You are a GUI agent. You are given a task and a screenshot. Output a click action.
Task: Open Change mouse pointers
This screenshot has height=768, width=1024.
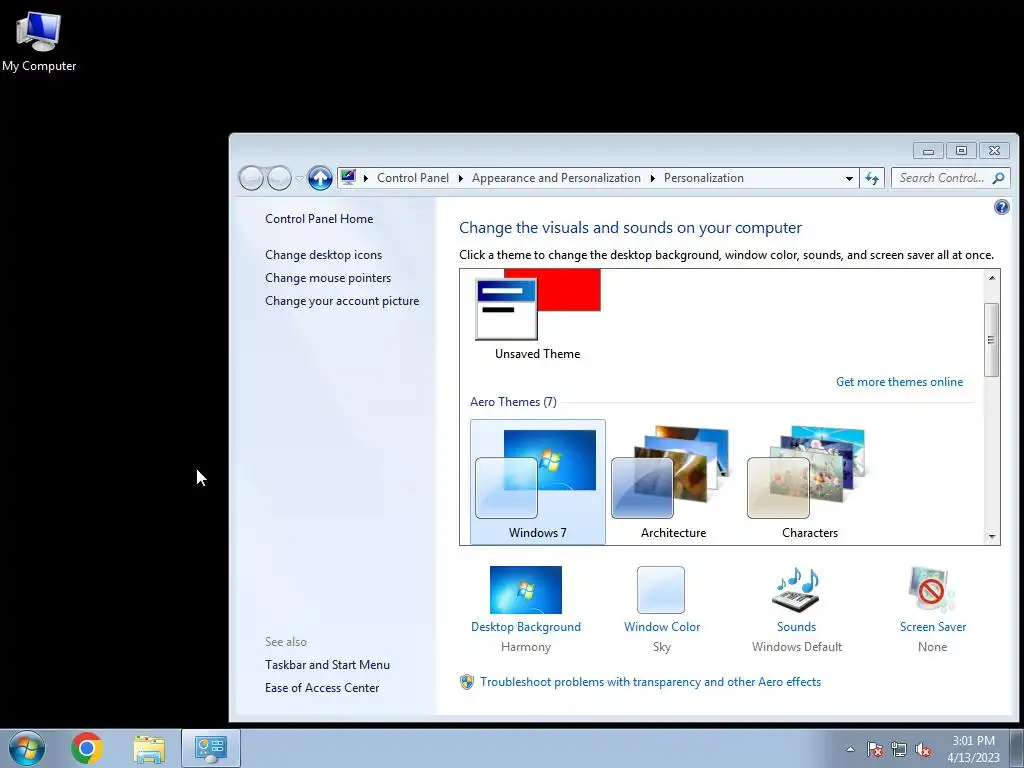[x=328, y=278]
